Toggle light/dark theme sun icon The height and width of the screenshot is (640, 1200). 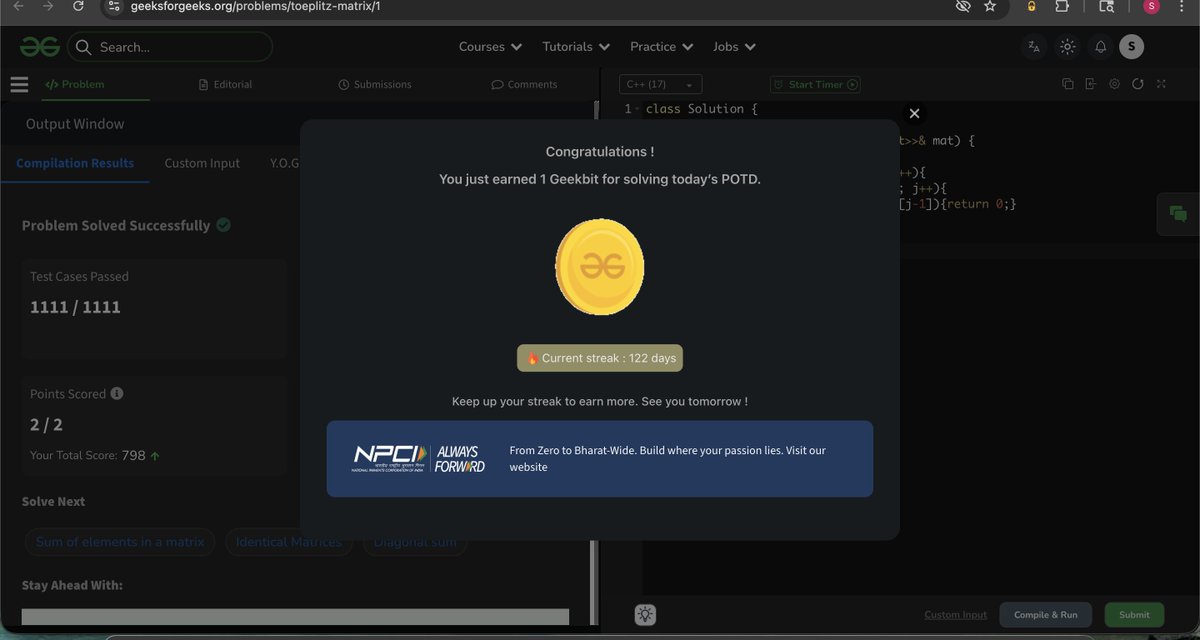[x=1067, y=47]
